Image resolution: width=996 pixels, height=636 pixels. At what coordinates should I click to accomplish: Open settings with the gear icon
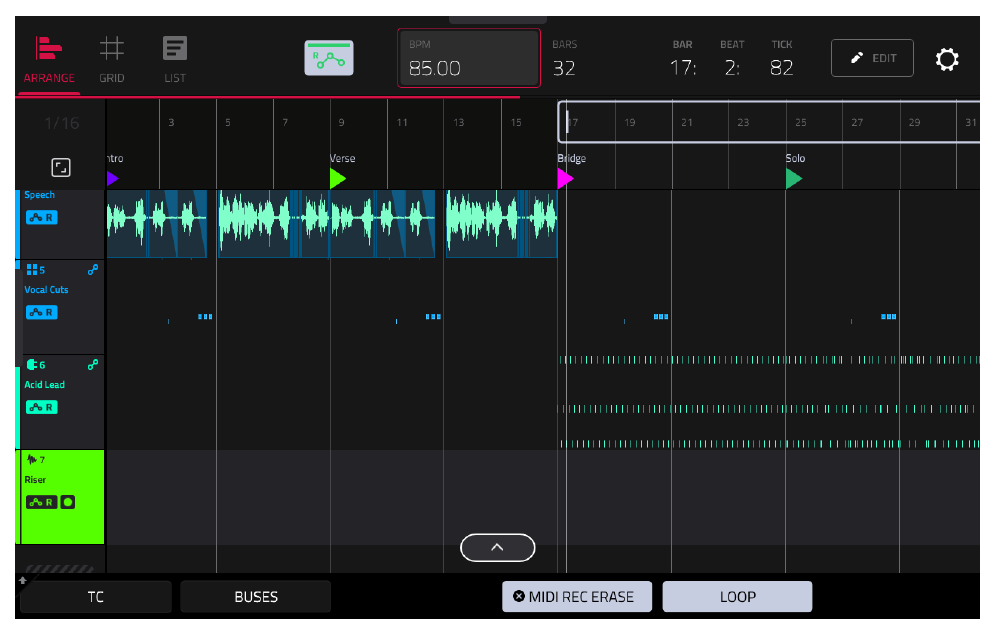click(x=946, y=59)
